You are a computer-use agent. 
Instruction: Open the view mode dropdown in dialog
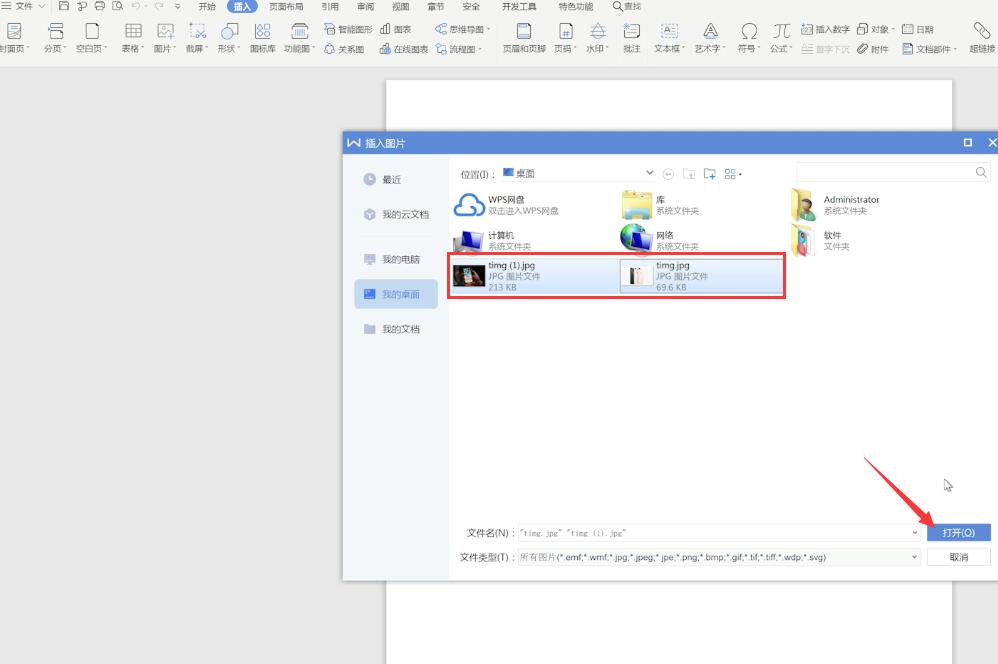point(733,174)
